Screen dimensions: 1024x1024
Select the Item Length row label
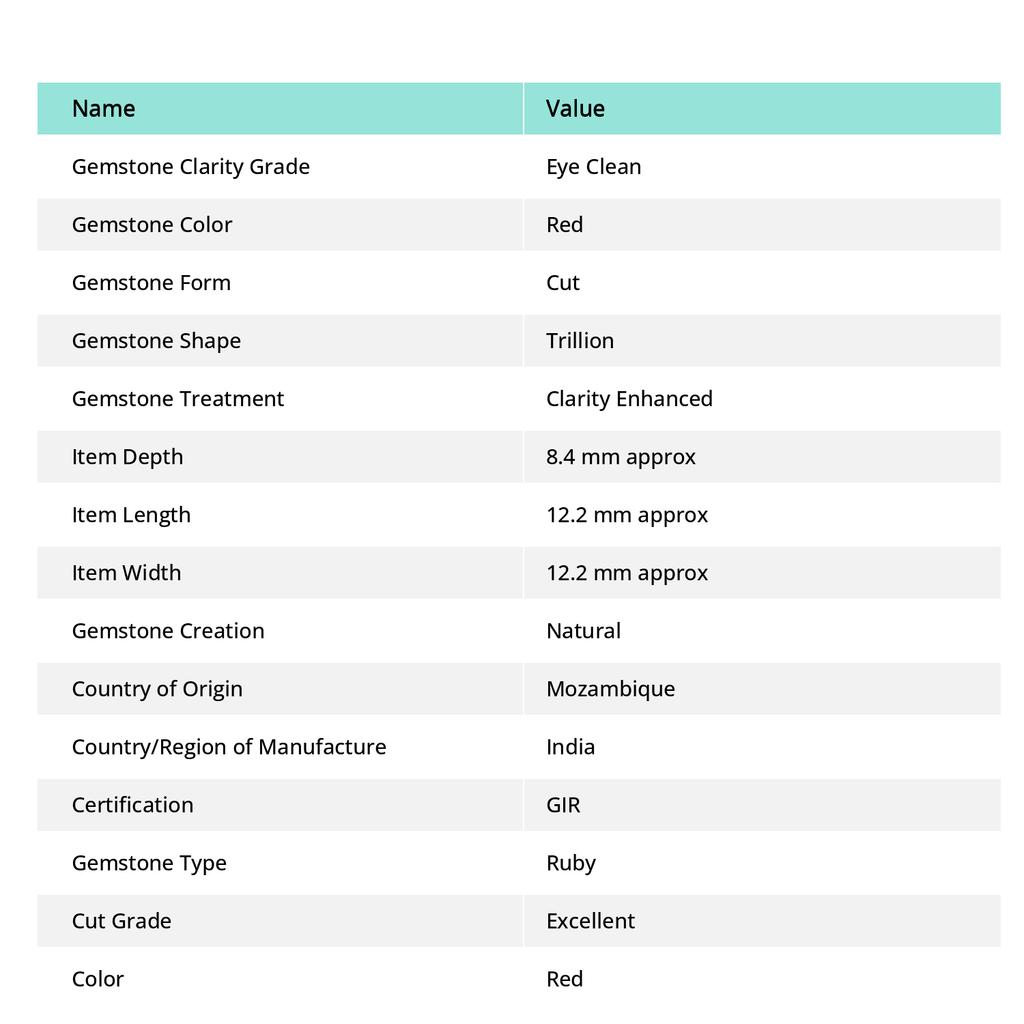click(131, 515)
